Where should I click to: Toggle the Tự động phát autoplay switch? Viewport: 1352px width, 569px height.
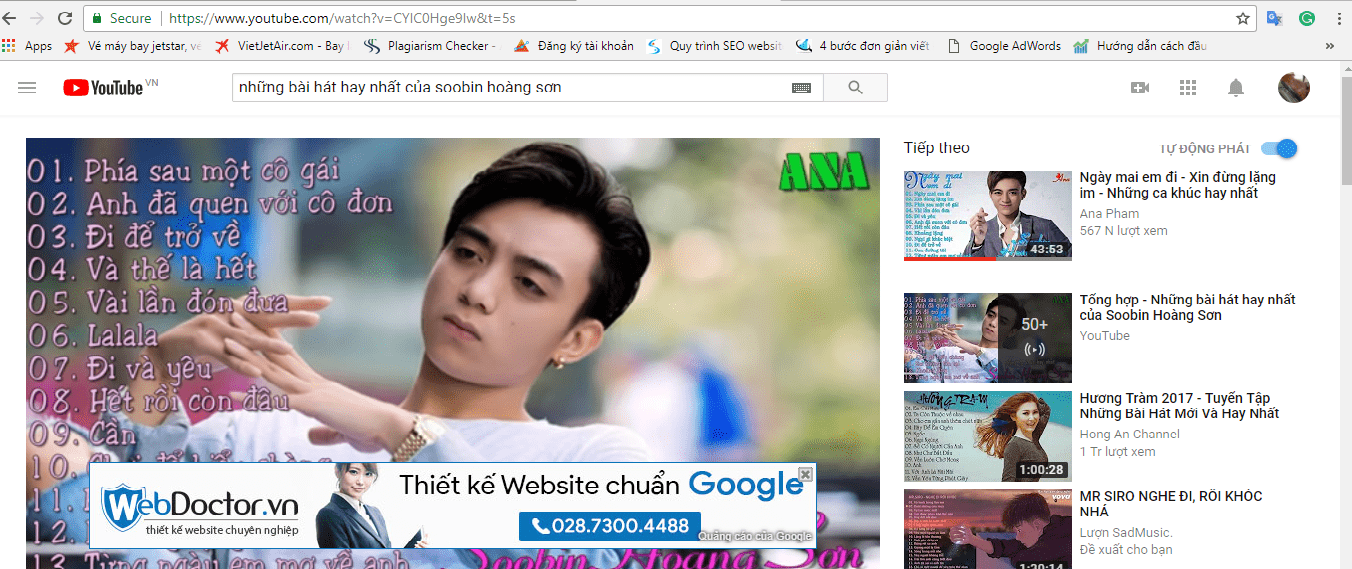tap(1279, 149)
